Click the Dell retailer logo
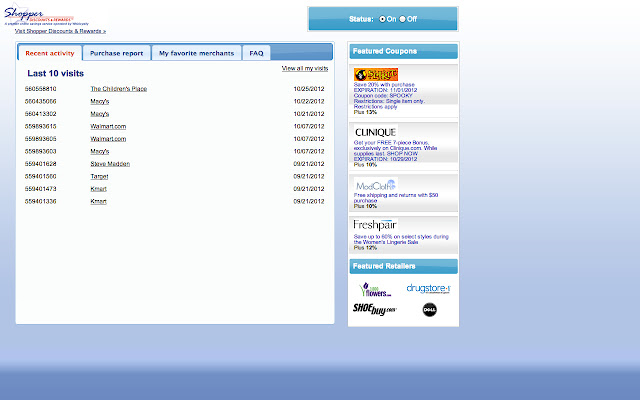 click(430, 310)
